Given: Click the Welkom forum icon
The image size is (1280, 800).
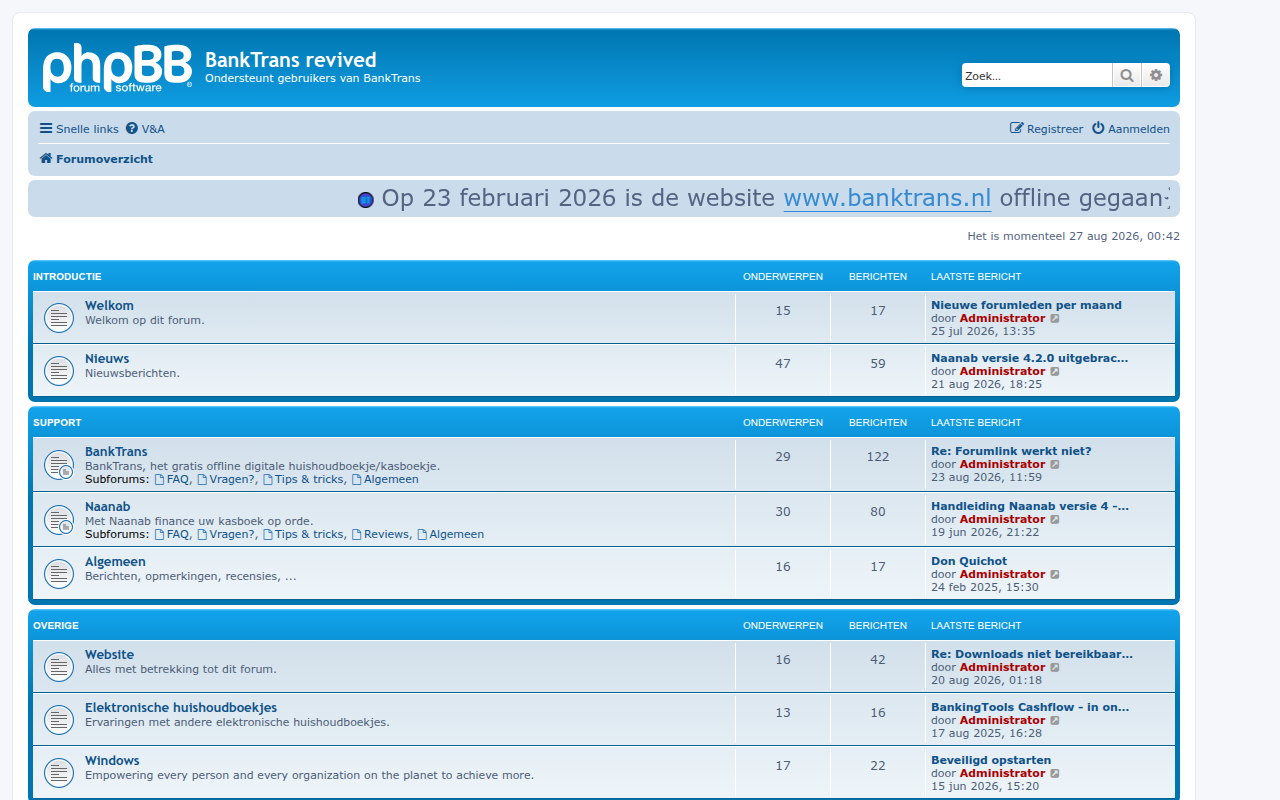Looking at the screenshot, I should tap(59, 318).
